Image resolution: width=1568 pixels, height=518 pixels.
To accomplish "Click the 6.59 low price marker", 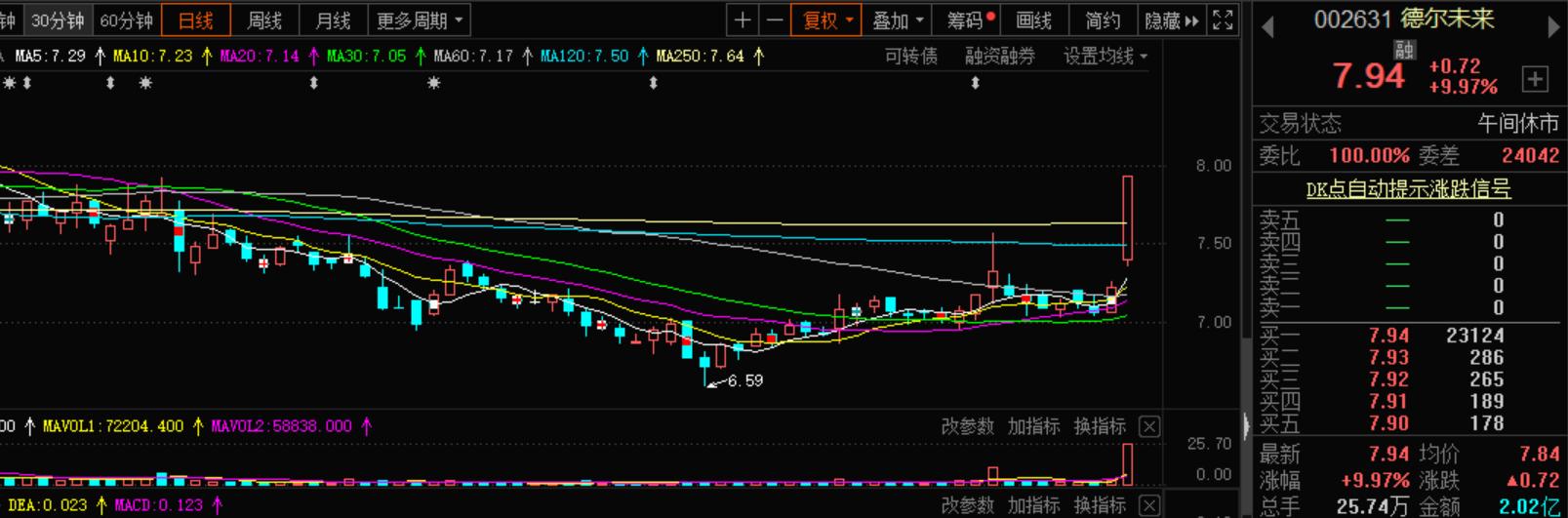I will pyautogui.click(x=744, y=380).
